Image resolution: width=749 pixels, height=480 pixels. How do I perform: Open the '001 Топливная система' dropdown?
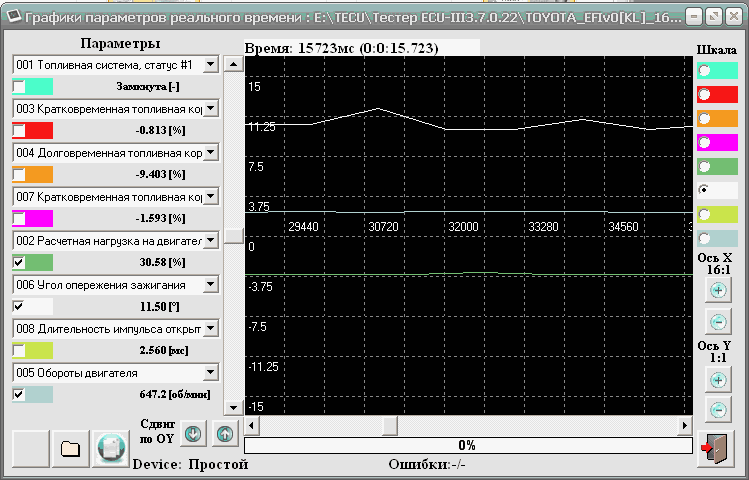click(x=210, y=64)
